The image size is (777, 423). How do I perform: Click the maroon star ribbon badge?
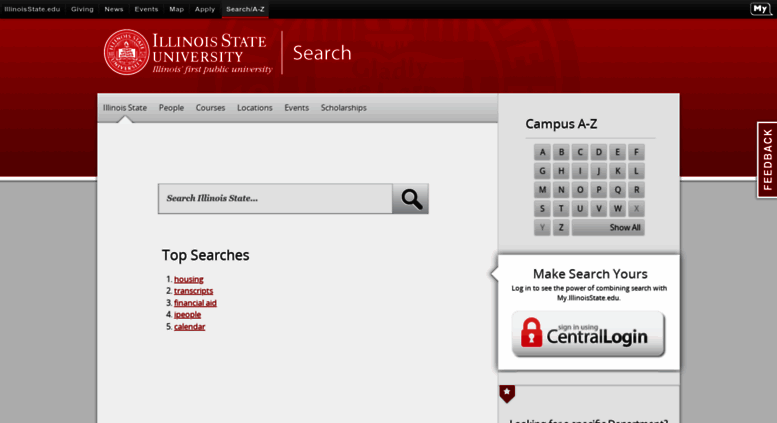[507, 393]
